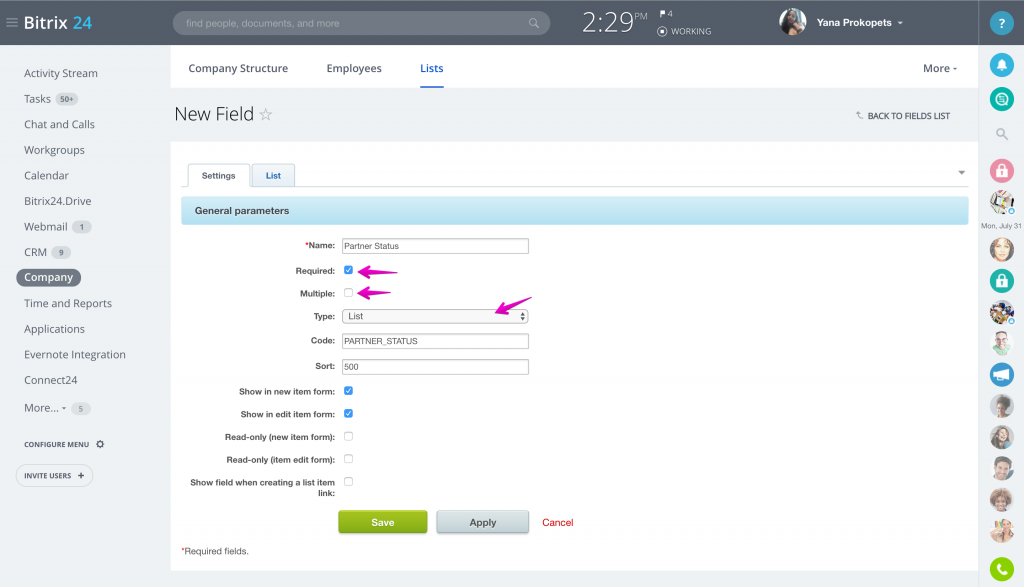The height and width of the screenshot is (587, 1024).
Task: Open the pink lock chat icon
Action: pyautogui.click(x=1001, y=171)
